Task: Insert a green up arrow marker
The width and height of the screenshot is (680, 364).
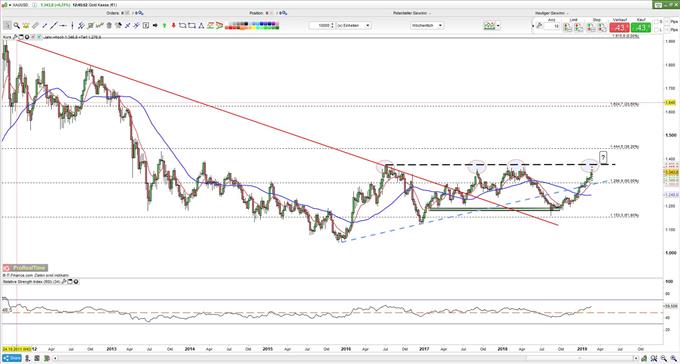Action: (x=164, y=25)
